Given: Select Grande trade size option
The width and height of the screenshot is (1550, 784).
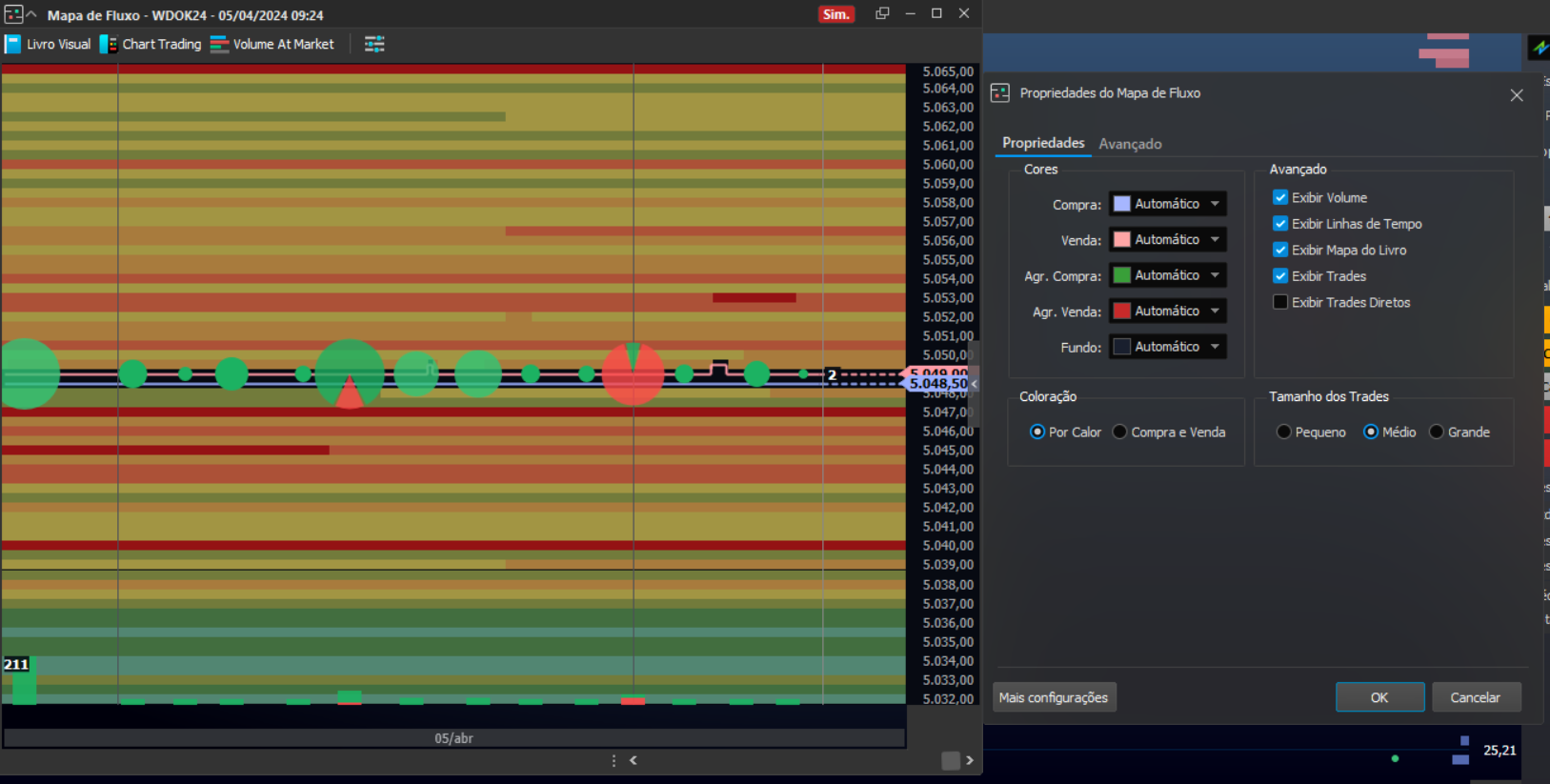Looking at the screenshot, I should (x=1437, y=432).
